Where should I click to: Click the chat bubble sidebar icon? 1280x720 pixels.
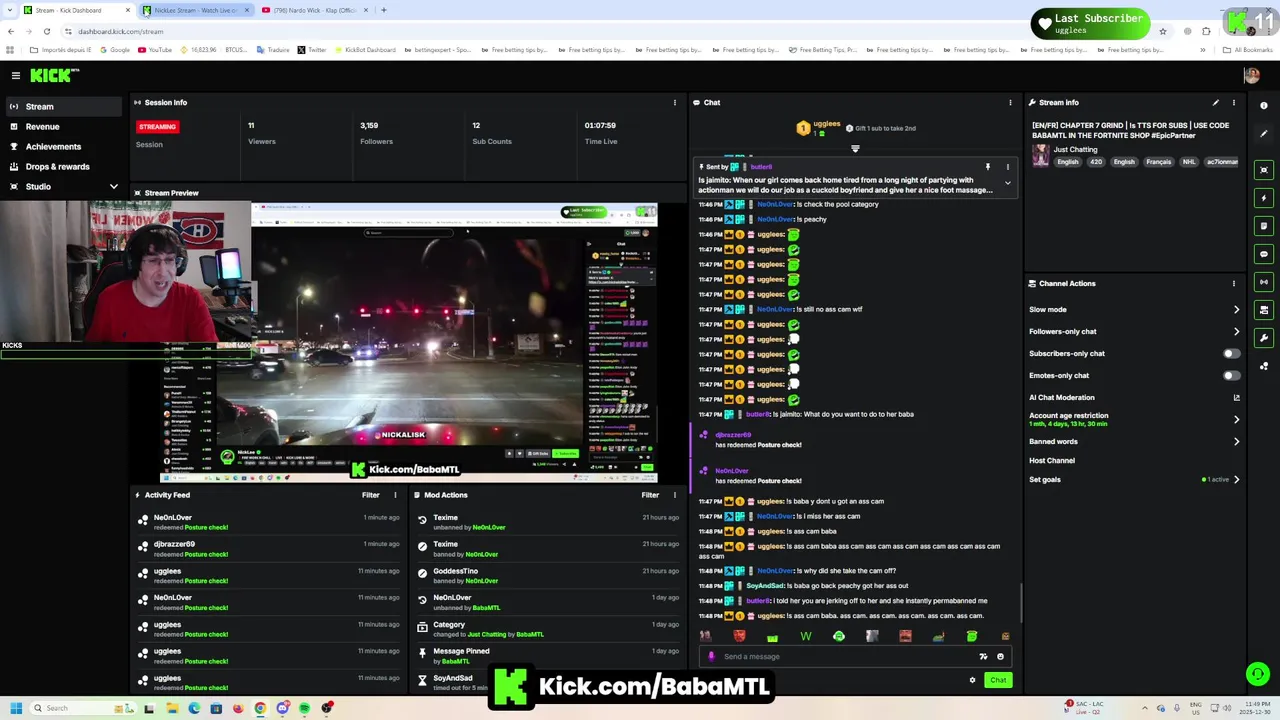coord(1264,254)
